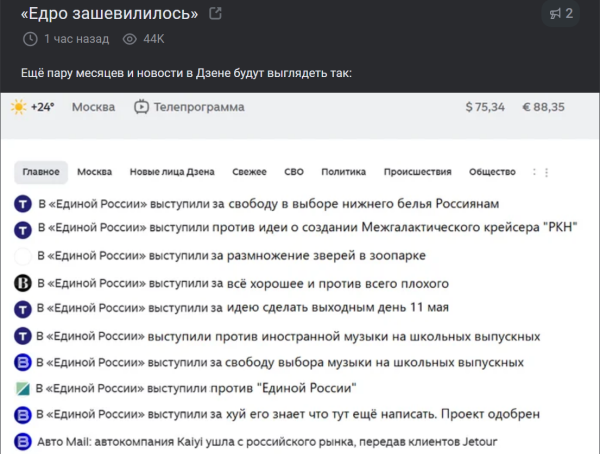Select the Главное tab

41,172
